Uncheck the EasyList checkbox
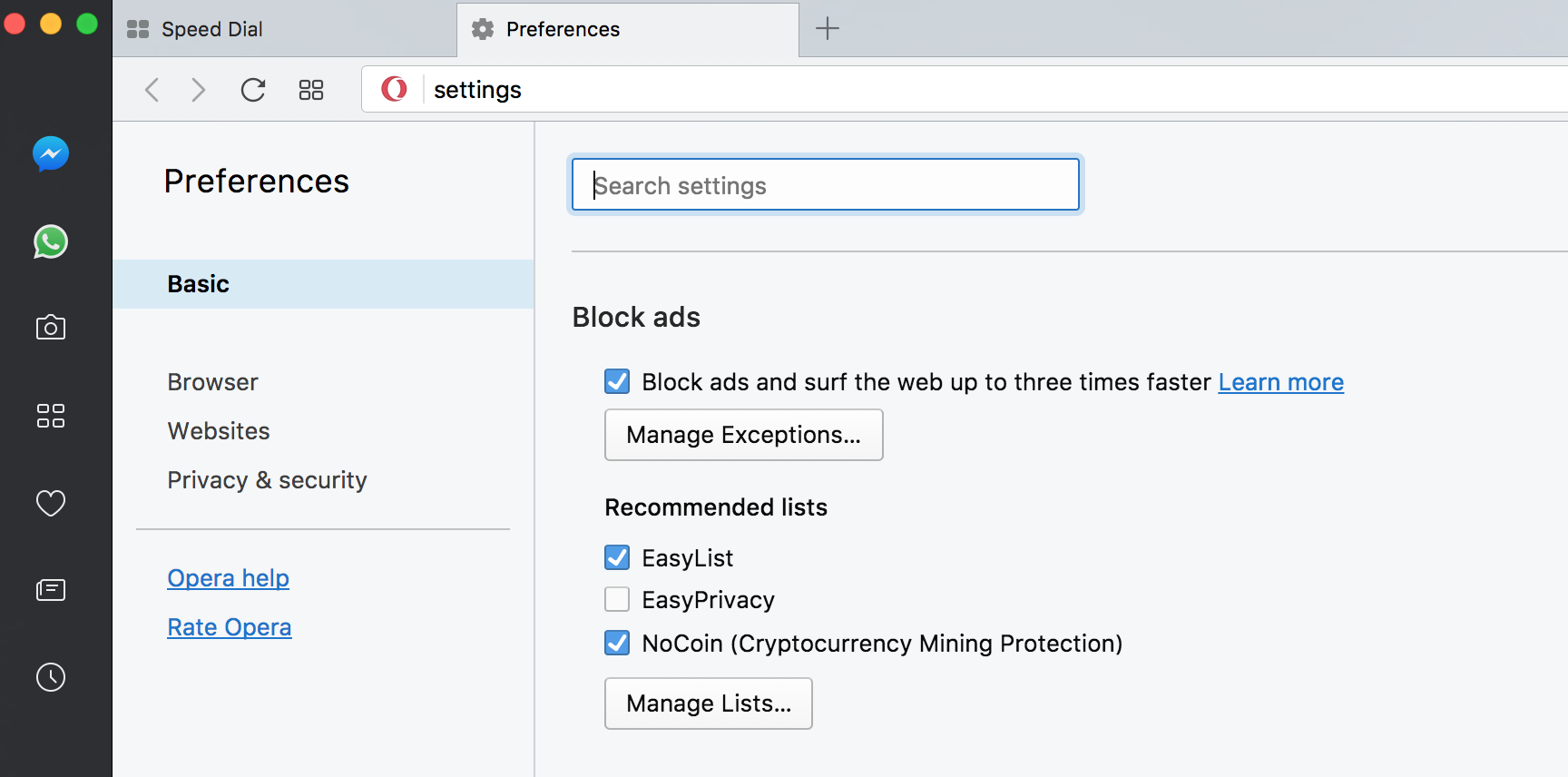1568x777 pixels. pos(617,557)
